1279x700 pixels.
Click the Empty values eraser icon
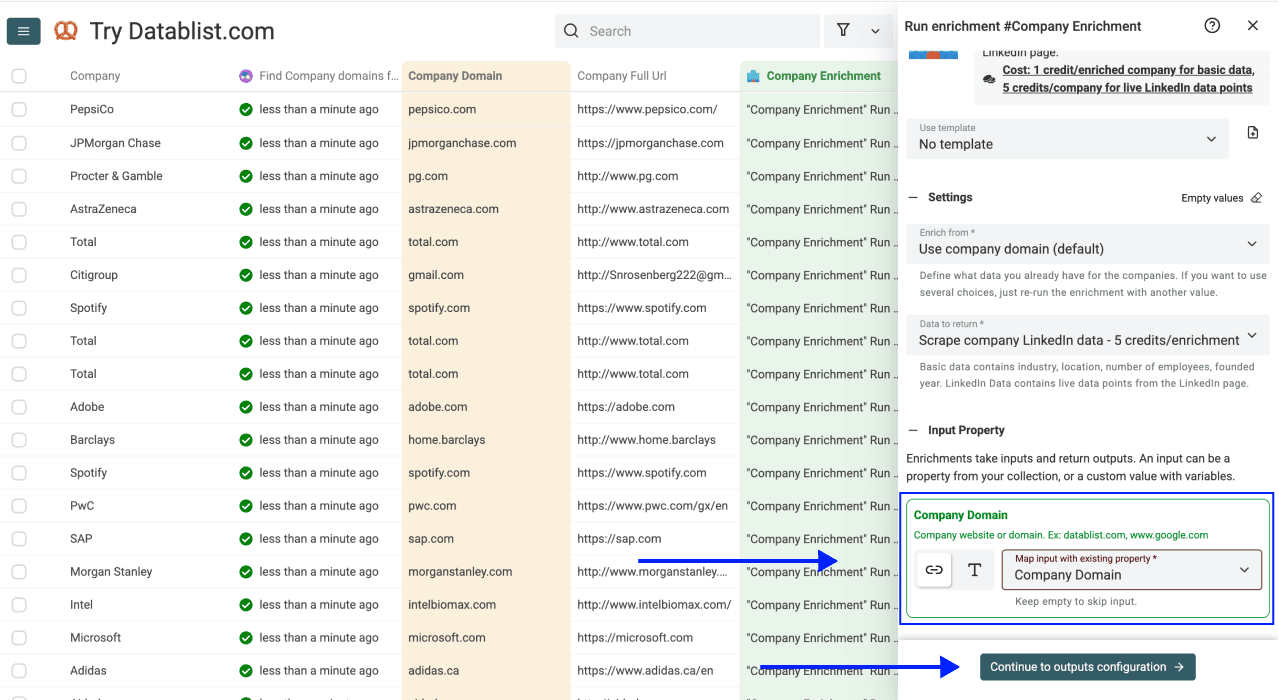click(1256, 197)
